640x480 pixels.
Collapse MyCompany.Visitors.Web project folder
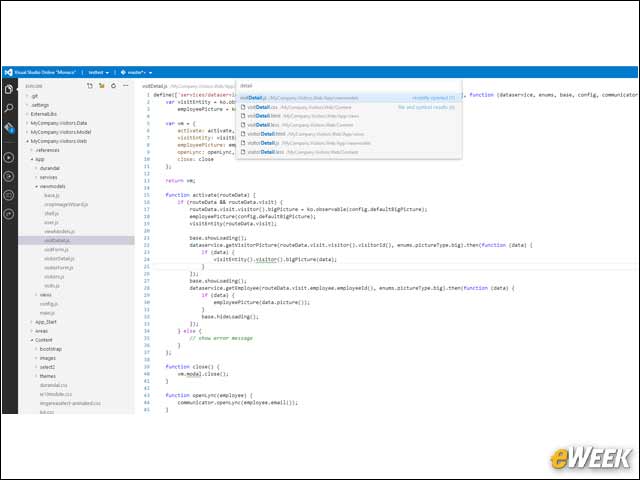pyautogui.click(x=58, y=141)
